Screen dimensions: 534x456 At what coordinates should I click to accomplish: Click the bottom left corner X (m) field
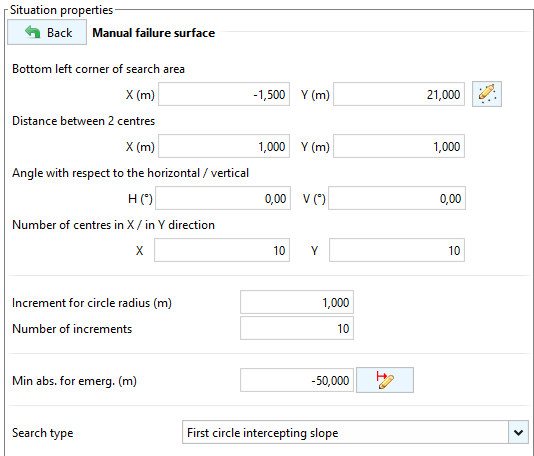[x=224, y=94]
